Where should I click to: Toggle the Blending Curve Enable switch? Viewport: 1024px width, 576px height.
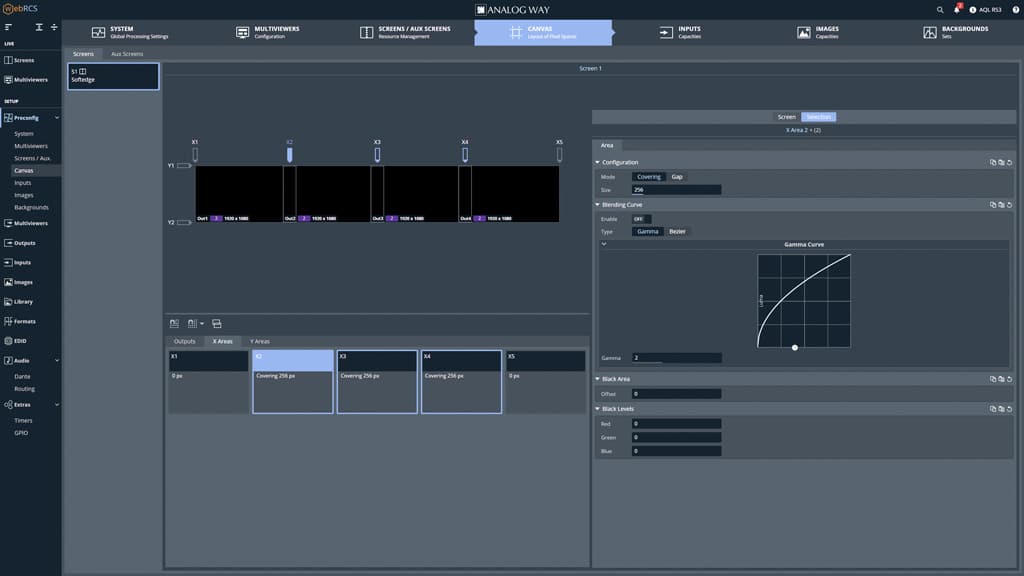click(x=641, y=218)
